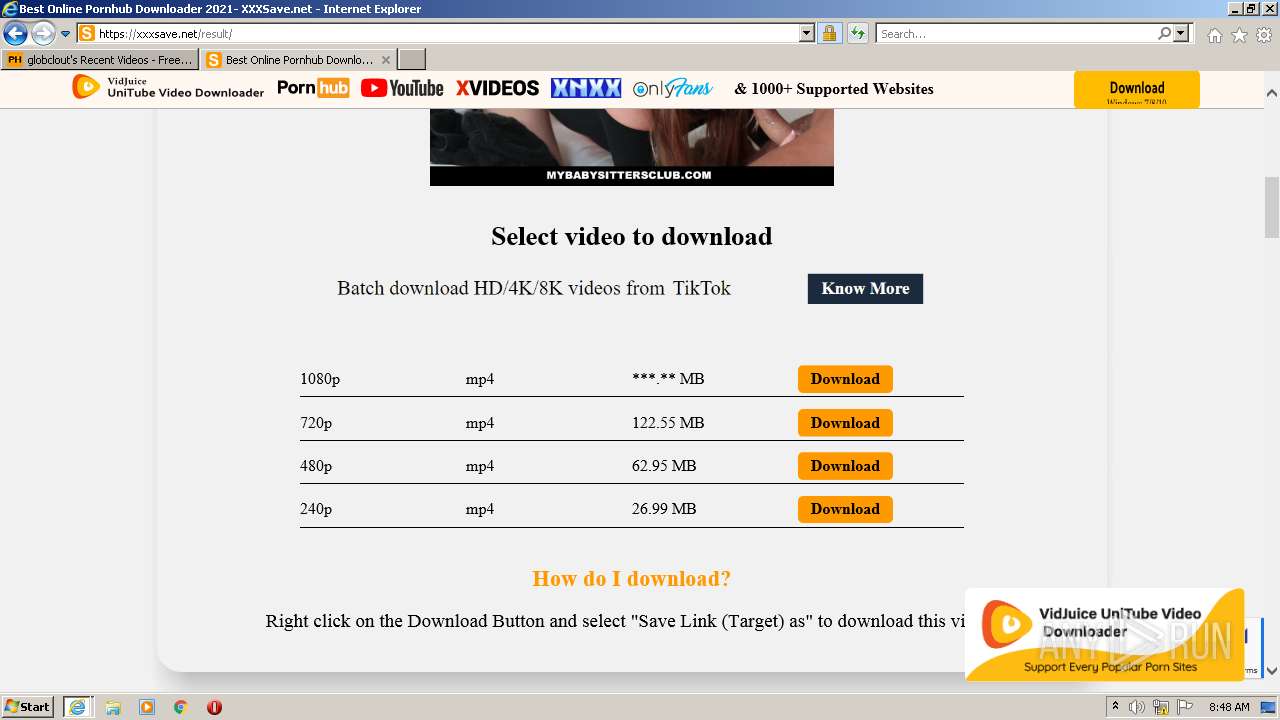The width and height of the screenshot is (1280, 720).
Task: Click the Internet Explorer taskbar icon
Action: pos(77,707)
